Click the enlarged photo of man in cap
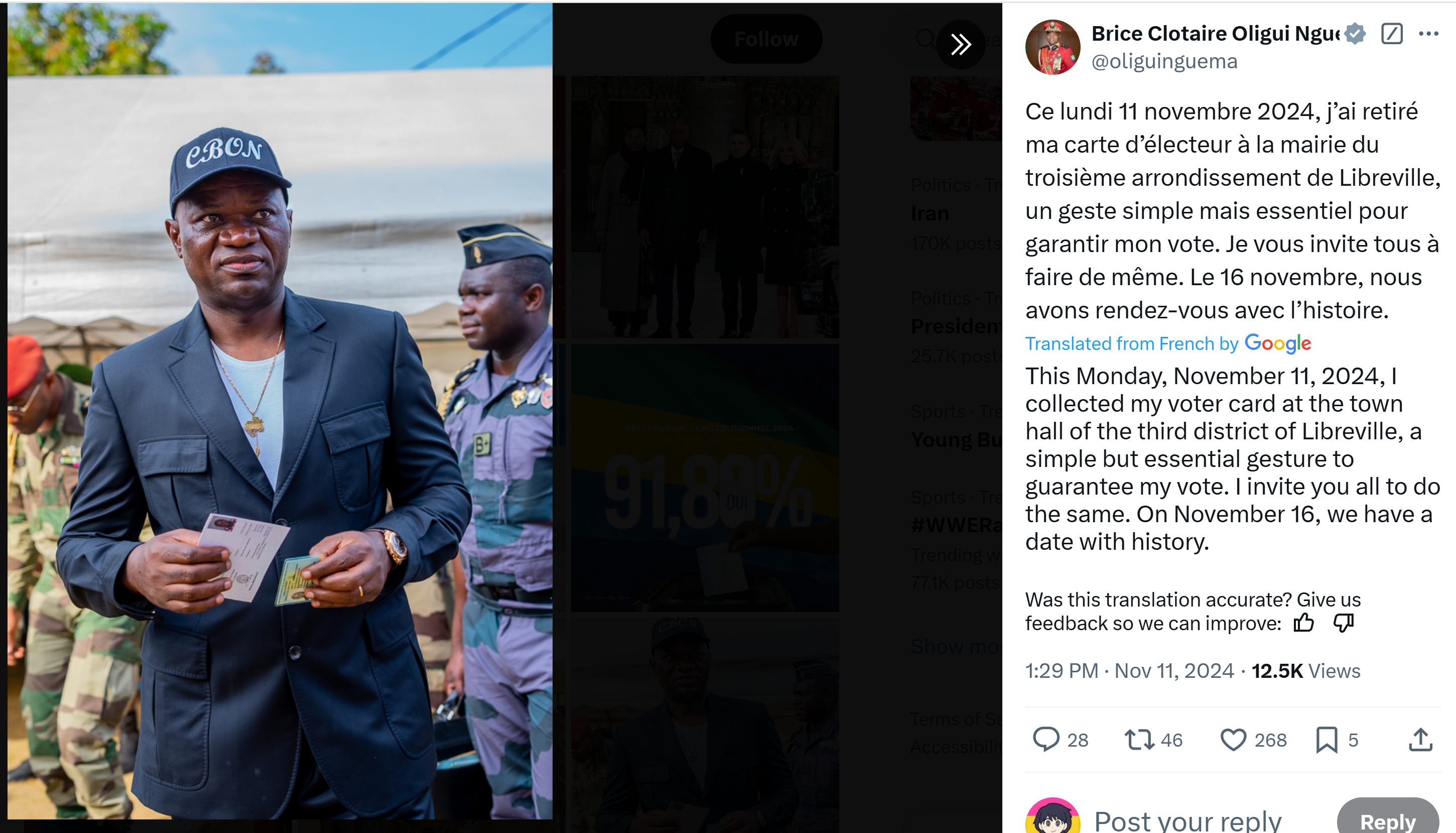Viewport: 1456px width, 833px height. [280, 411]
